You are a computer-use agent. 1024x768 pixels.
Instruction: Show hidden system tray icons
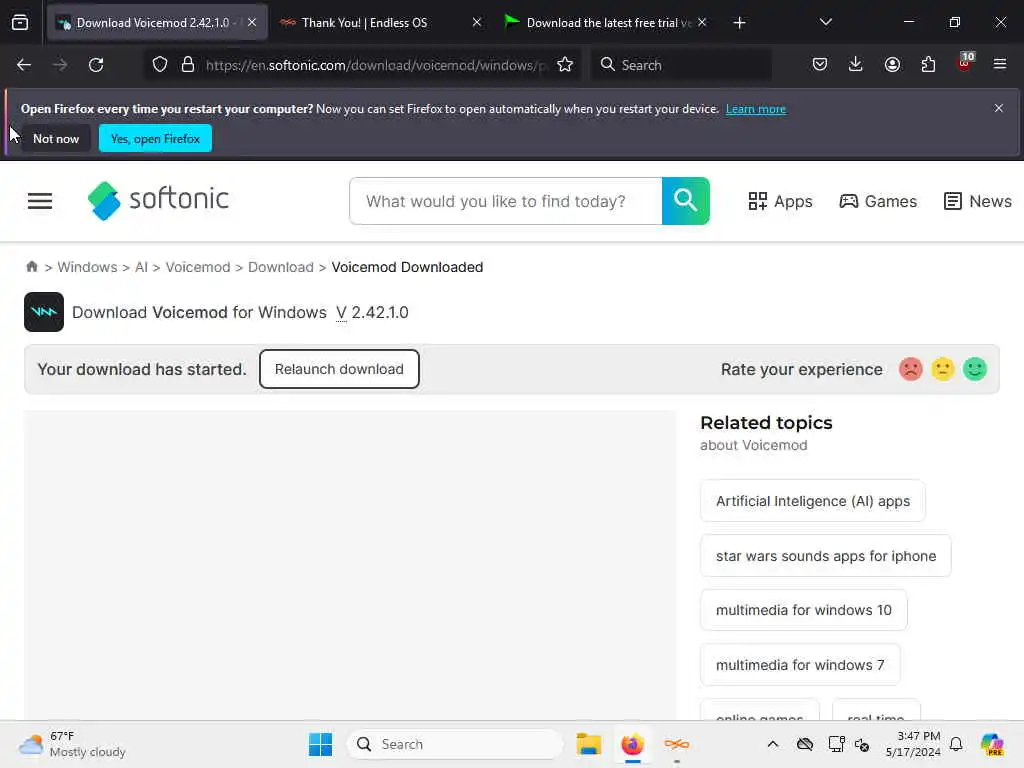773,744
